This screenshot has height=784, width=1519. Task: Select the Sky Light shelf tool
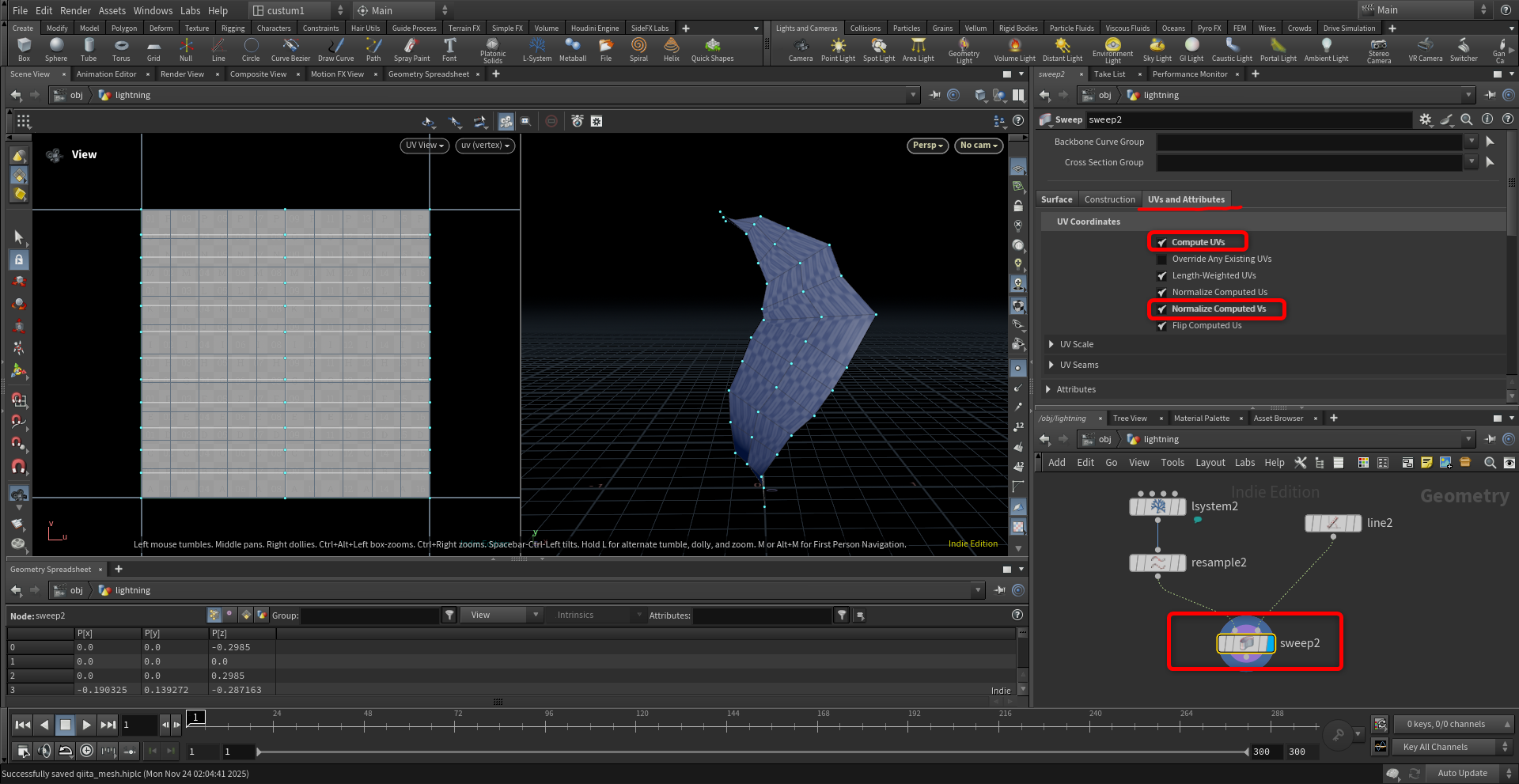point(1157,49)
